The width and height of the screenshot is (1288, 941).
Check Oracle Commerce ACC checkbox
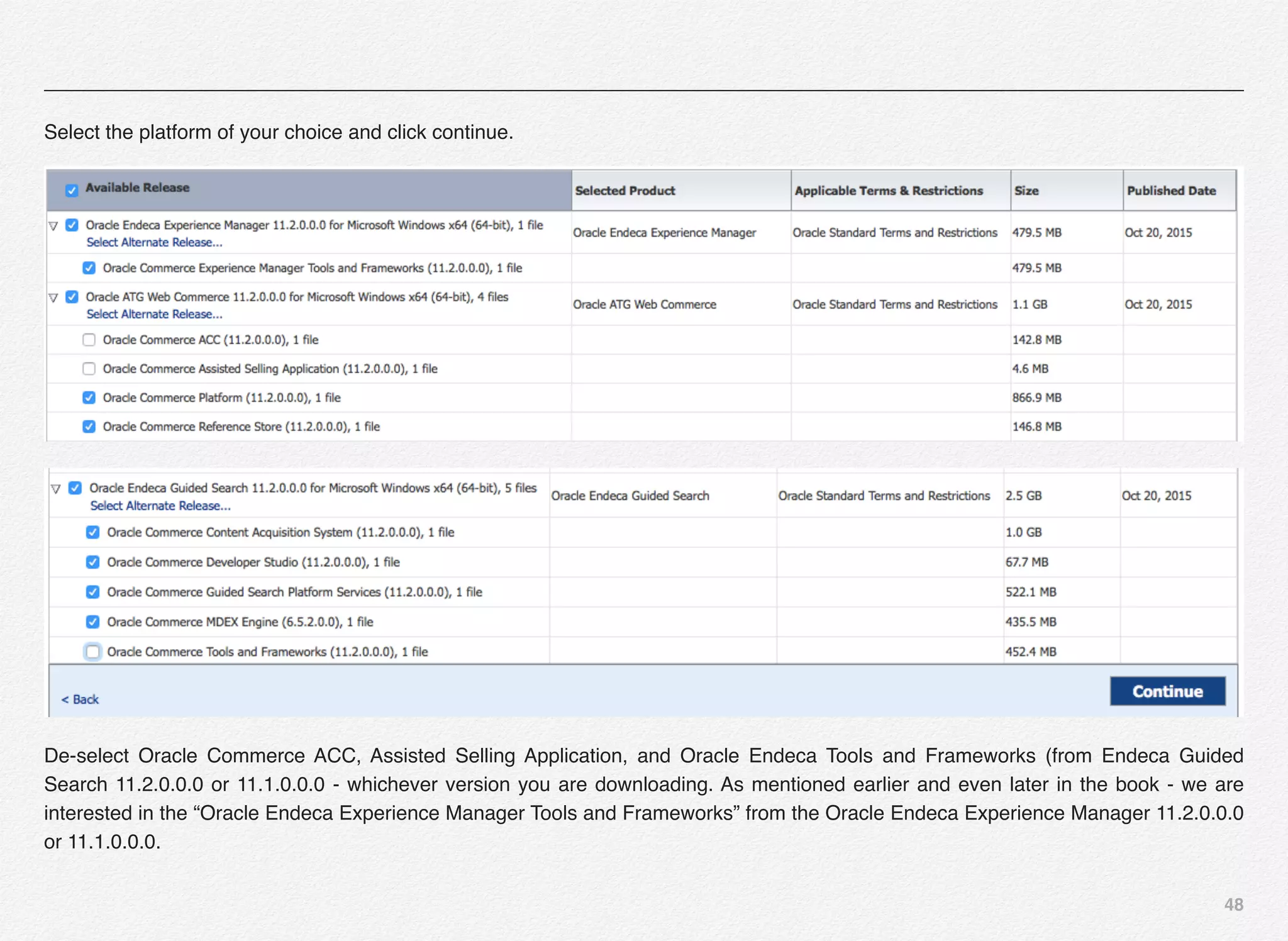click(89, 340)
